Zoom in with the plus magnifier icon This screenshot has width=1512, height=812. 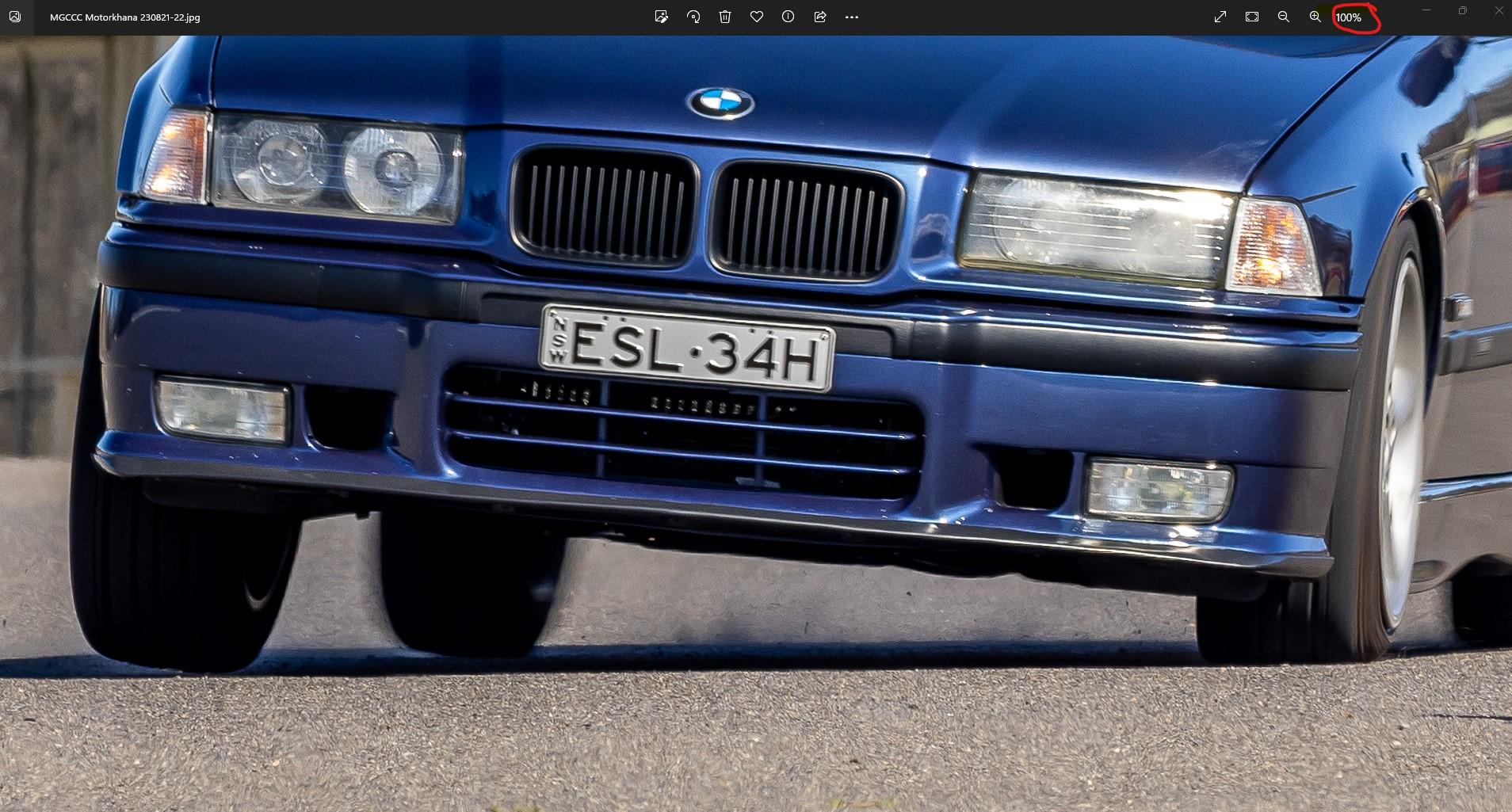tap(1315, 17)
